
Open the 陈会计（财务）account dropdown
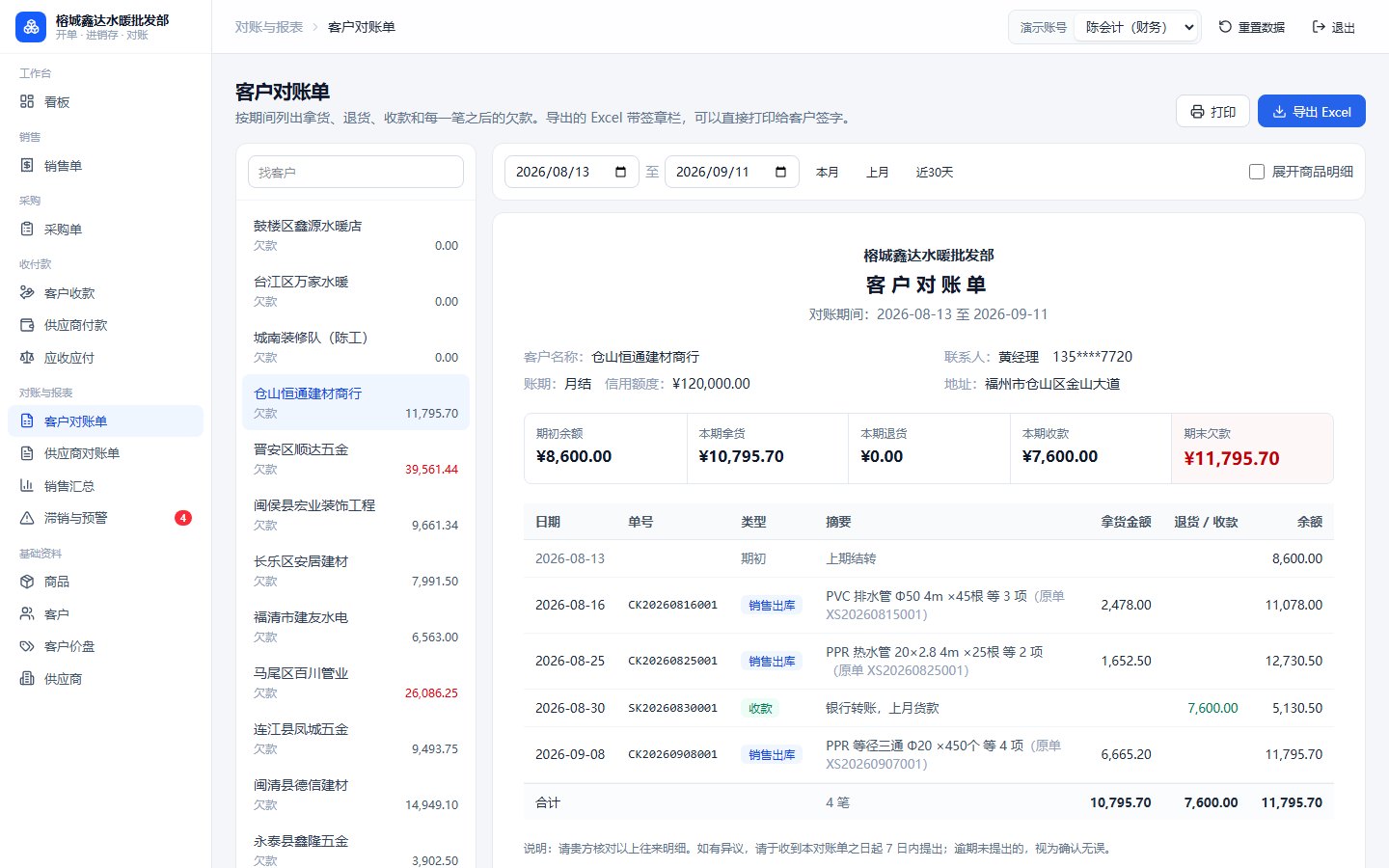coord(1137,27)
